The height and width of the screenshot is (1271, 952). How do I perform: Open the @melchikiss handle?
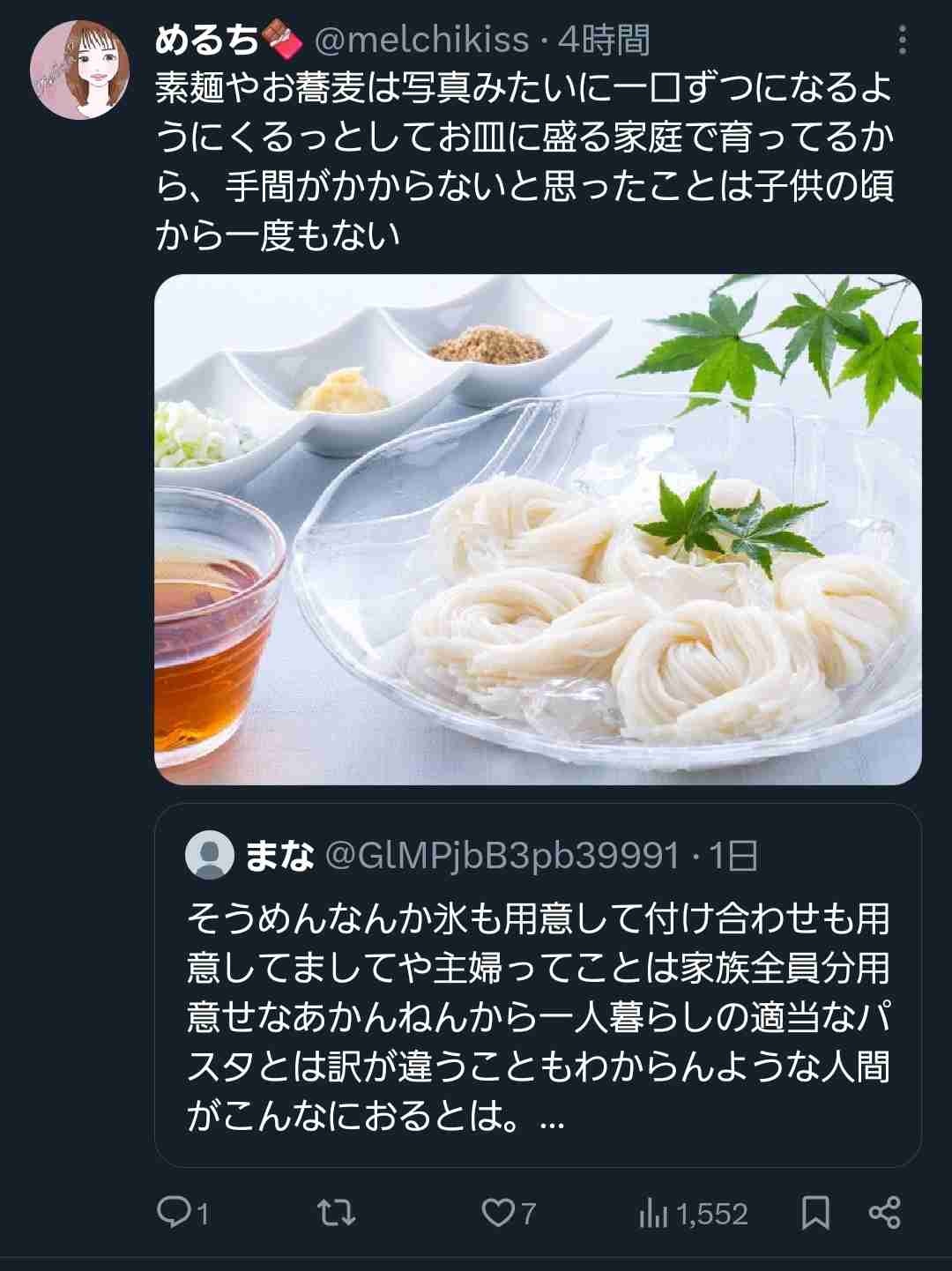coord(421,41)
